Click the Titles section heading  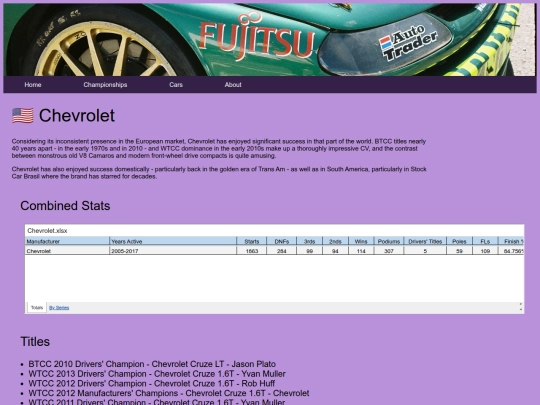tap(35, 342)
